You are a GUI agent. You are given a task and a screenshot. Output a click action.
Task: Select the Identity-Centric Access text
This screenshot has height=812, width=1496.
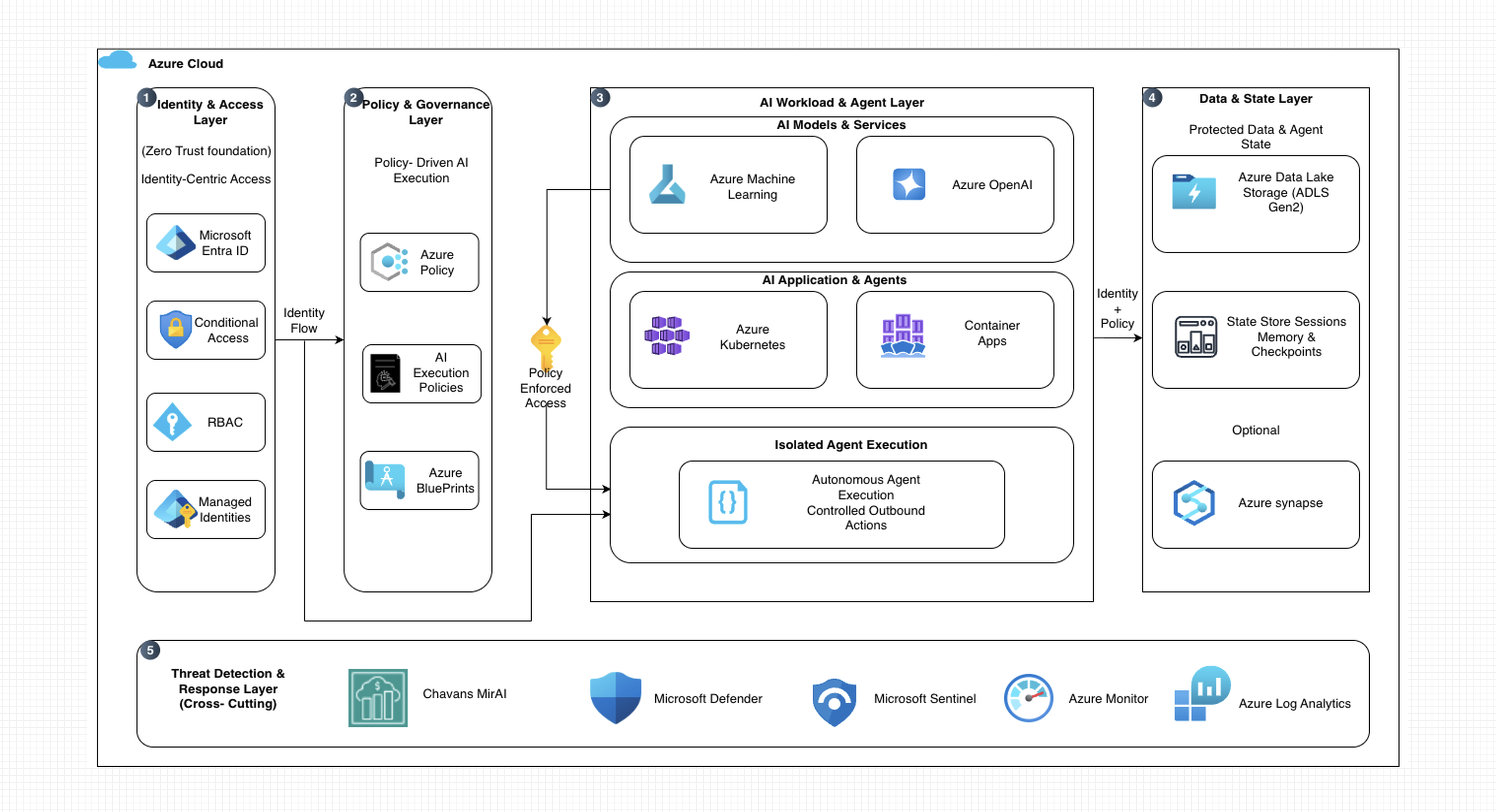tap(206, 179)
